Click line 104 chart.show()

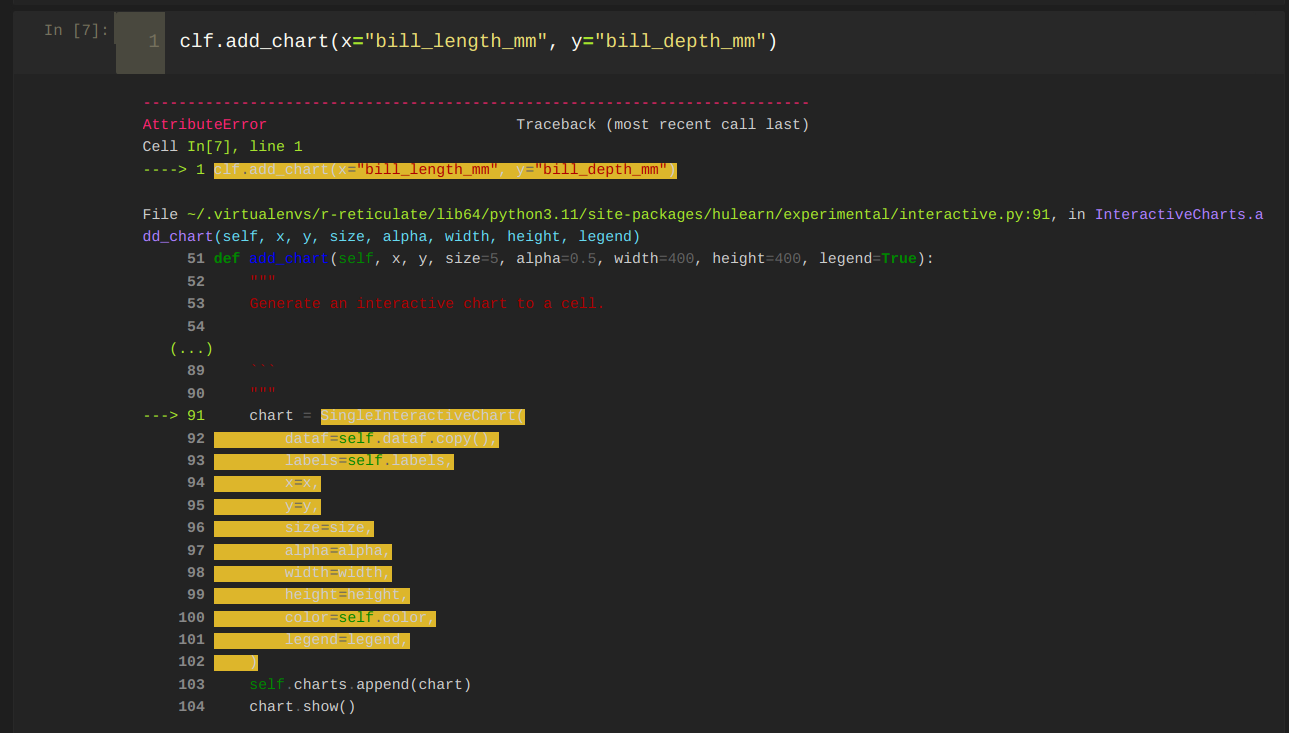tap(303, 707)
